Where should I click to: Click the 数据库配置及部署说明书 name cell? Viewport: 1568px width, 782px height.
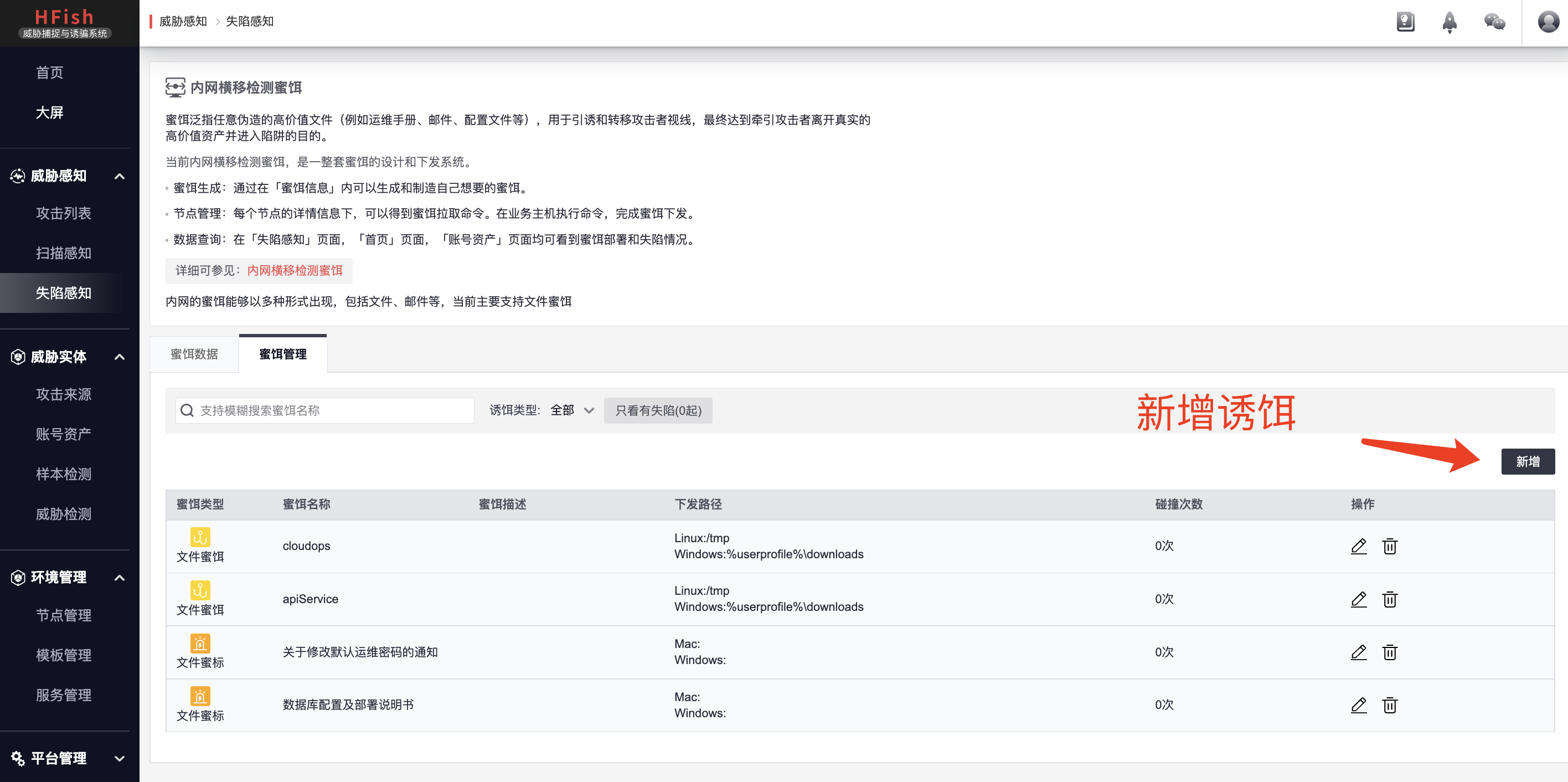tap(348, 704)
